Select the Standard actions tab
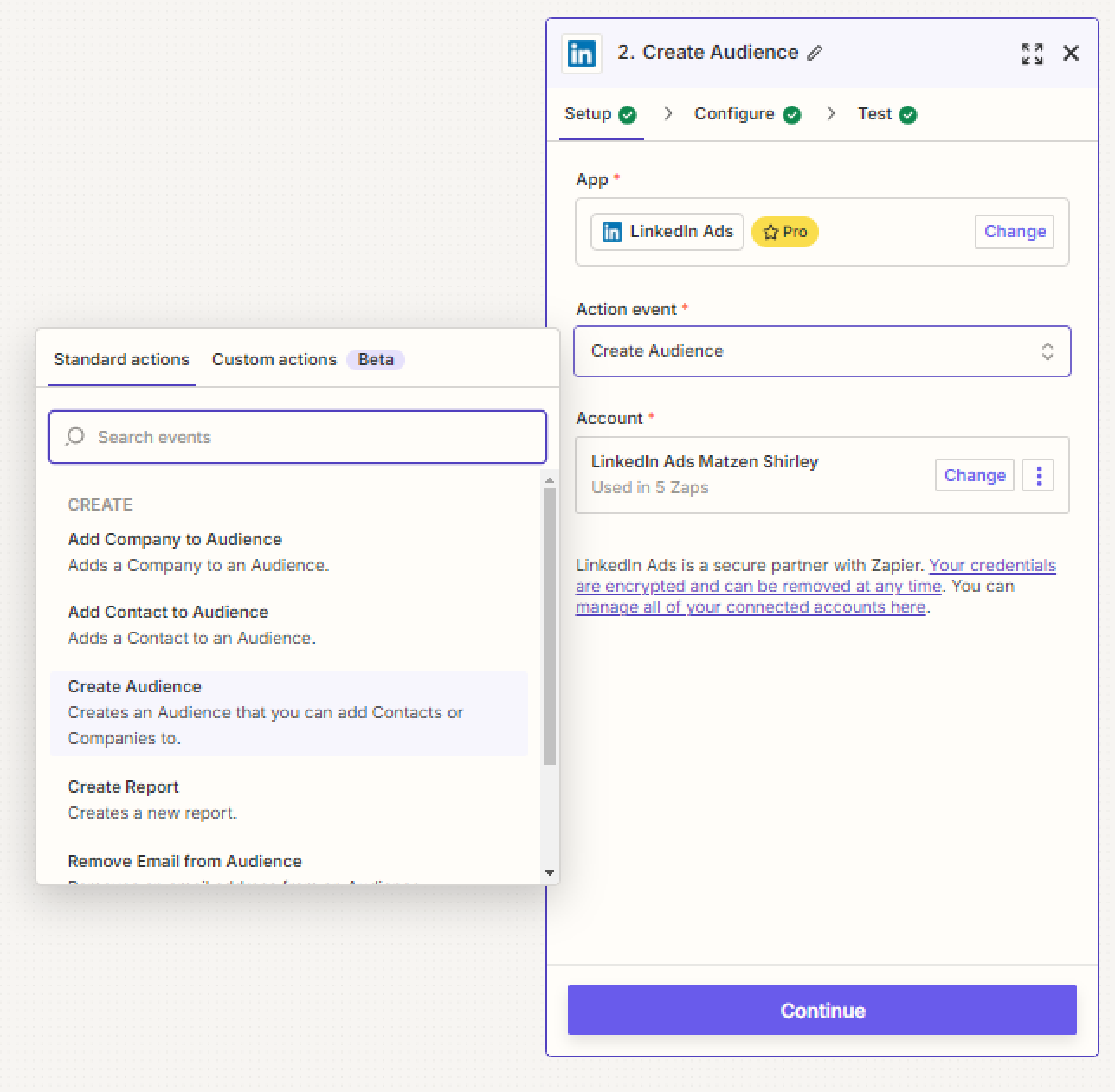Viewport: 1115px width, 1092px height. click(121, 359)
